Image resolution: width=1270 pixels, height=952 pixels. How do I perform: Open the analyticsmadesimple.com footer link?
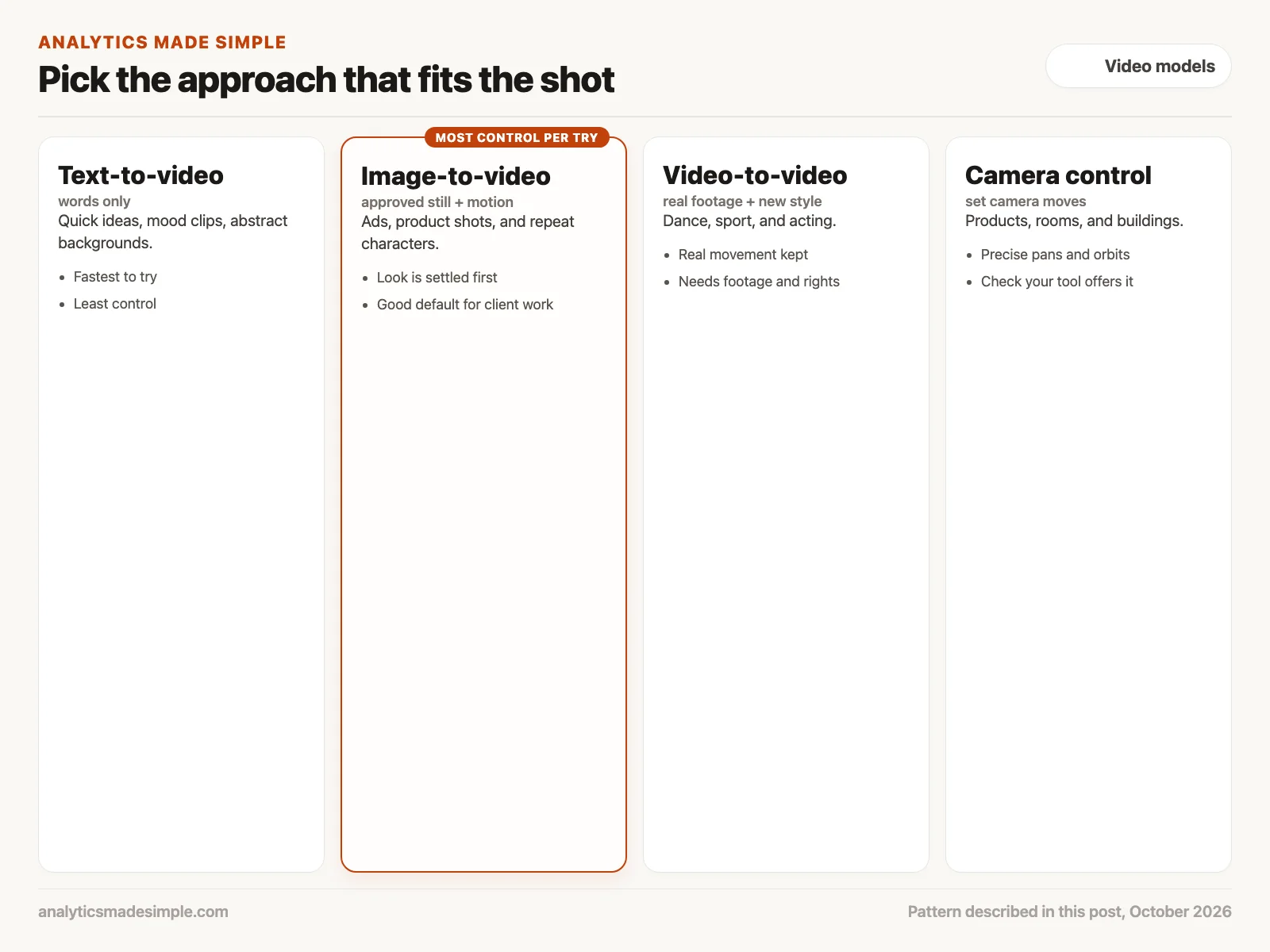pos(133,912)
